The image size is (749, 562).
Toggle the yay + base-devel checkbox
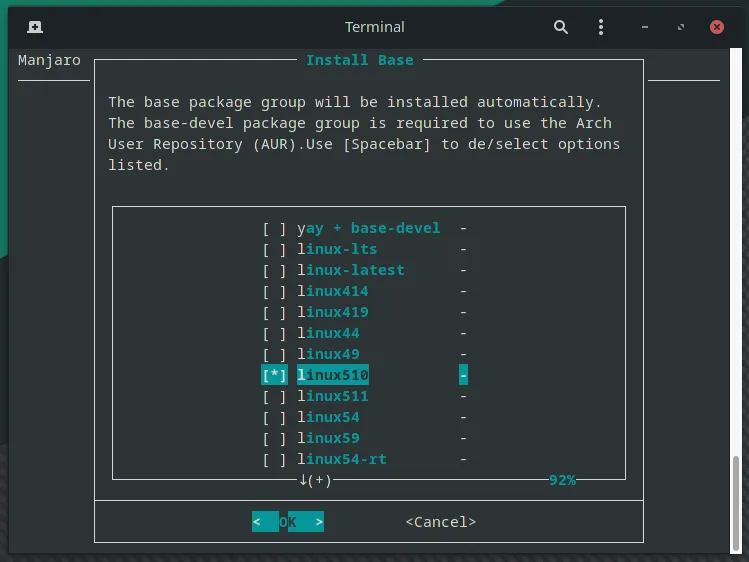point(275,228)
